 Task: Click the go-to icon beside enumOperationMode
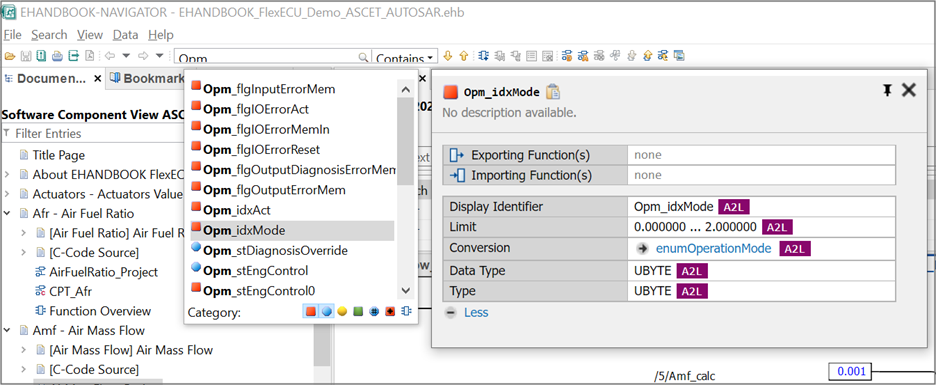[642, 249]
